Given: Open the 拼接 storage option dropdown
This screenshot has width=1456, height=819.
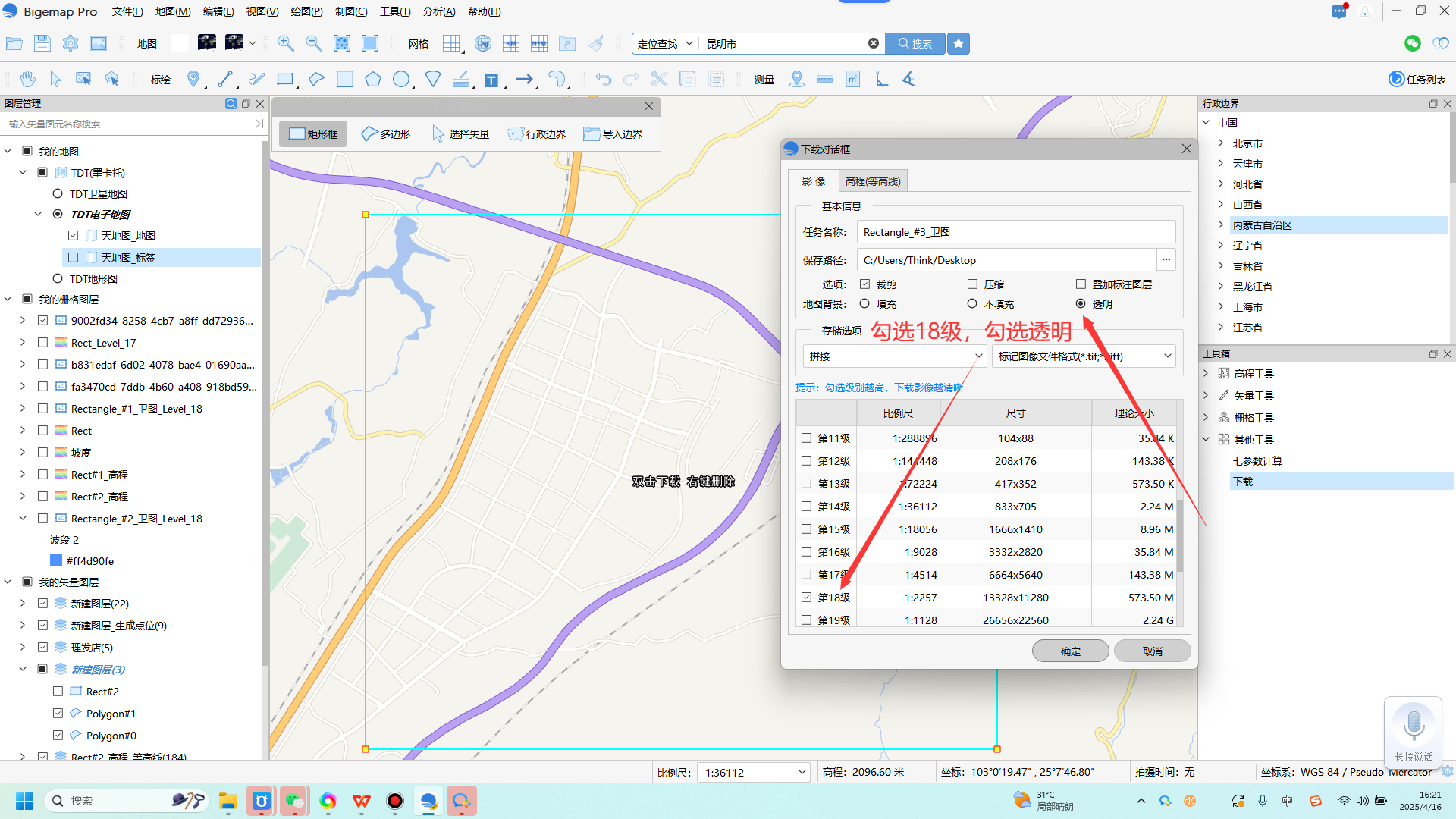Looking at the screenshot, I should pos(895,356).
